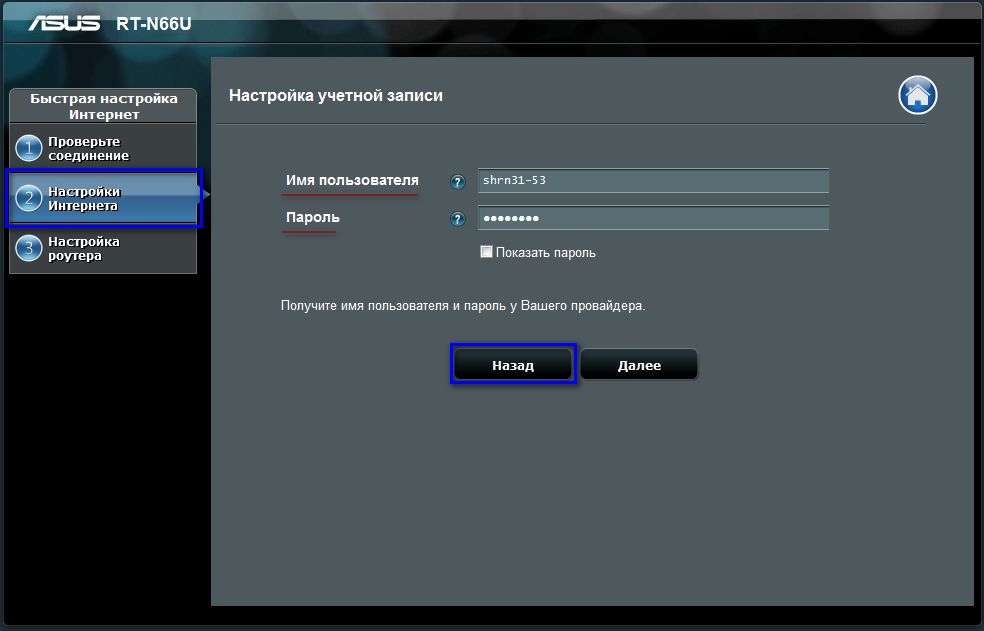The image size is (984, 631).
Task: Click the Далее button
Action: (x=639, y=365)
